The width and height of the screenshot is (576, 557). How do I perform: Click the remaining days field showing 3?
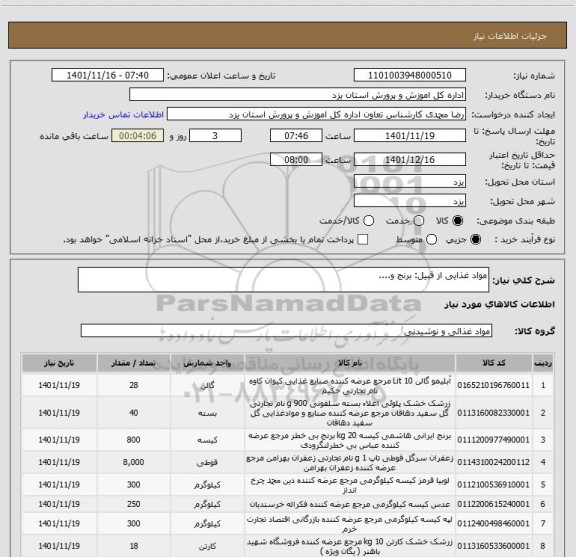tap(215, 136)
